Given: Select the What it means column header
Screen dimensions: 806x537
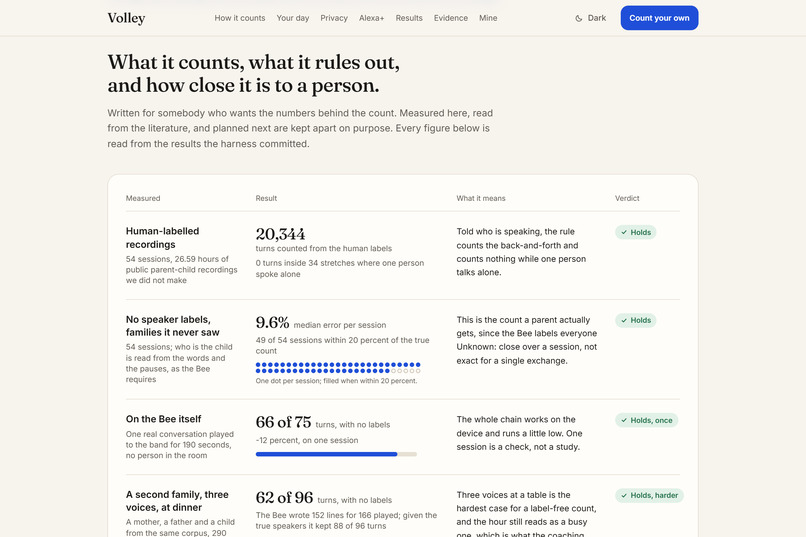Looking at the screenshot, I should (x=481, y=198).
